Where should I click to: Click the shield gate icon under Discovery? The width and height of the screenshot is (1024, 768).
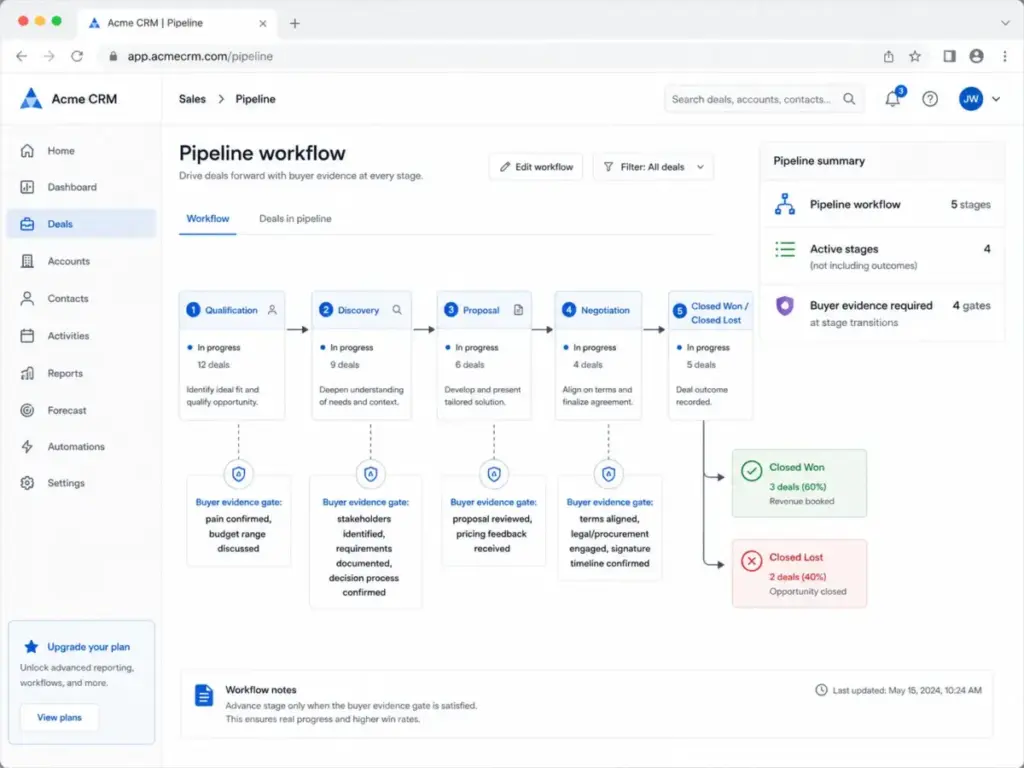pyautogui.click(x=370, y=474)
